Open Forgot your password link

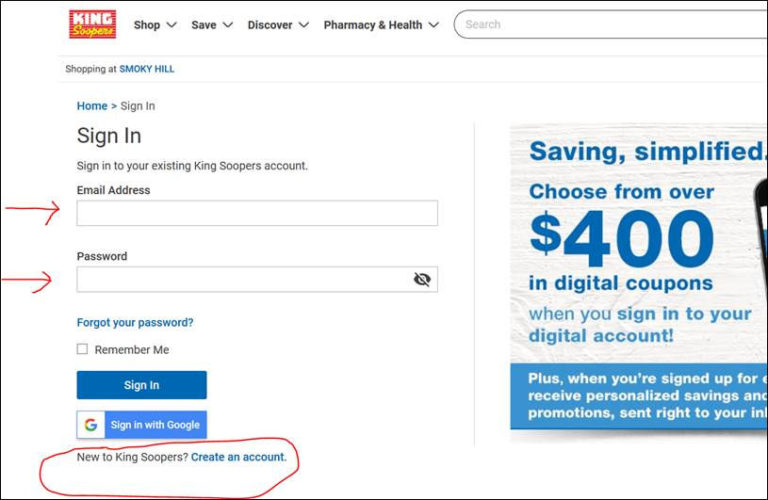[x=135, y=323]
